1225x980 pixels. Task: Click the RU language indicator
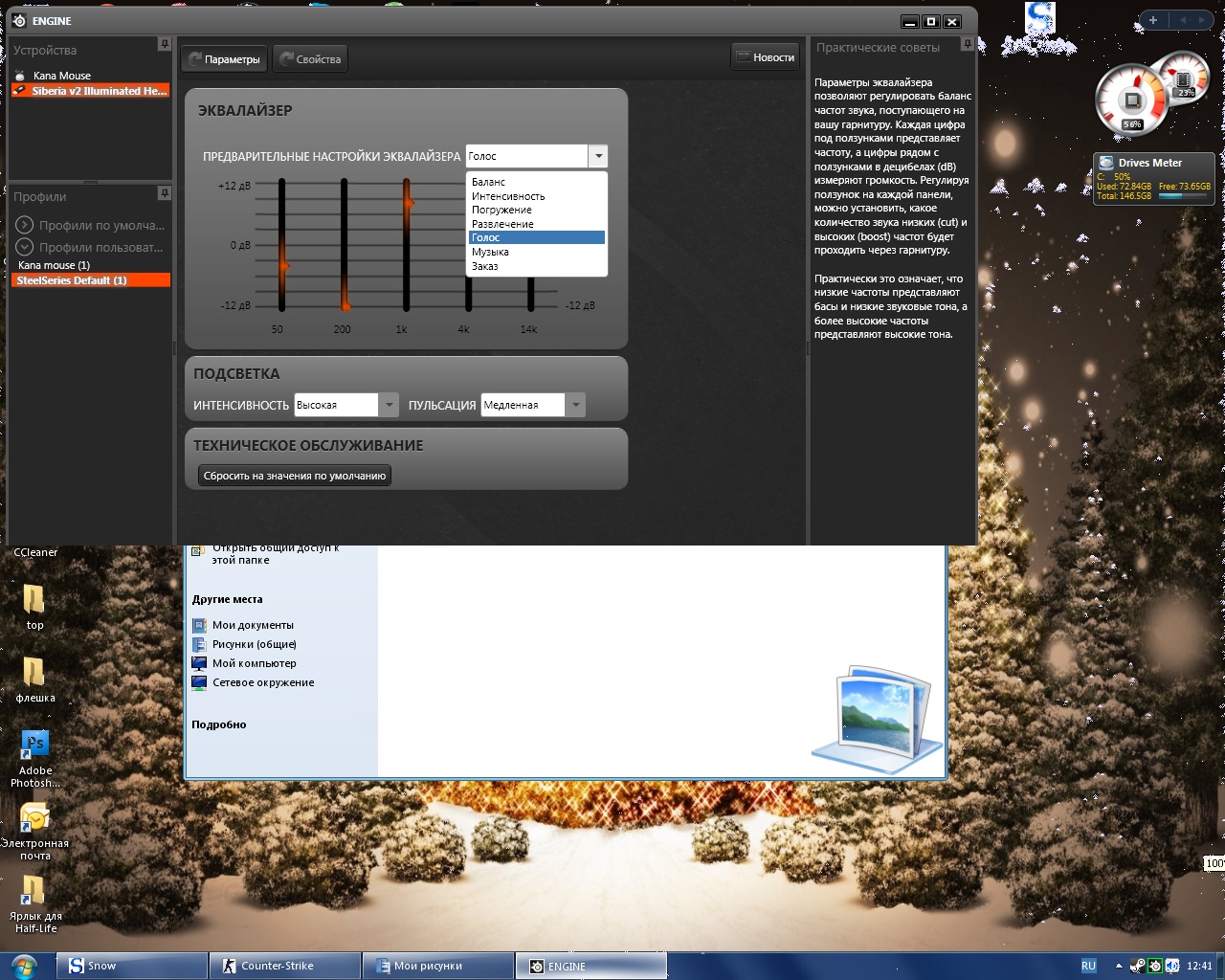(x=1088, y=966)
